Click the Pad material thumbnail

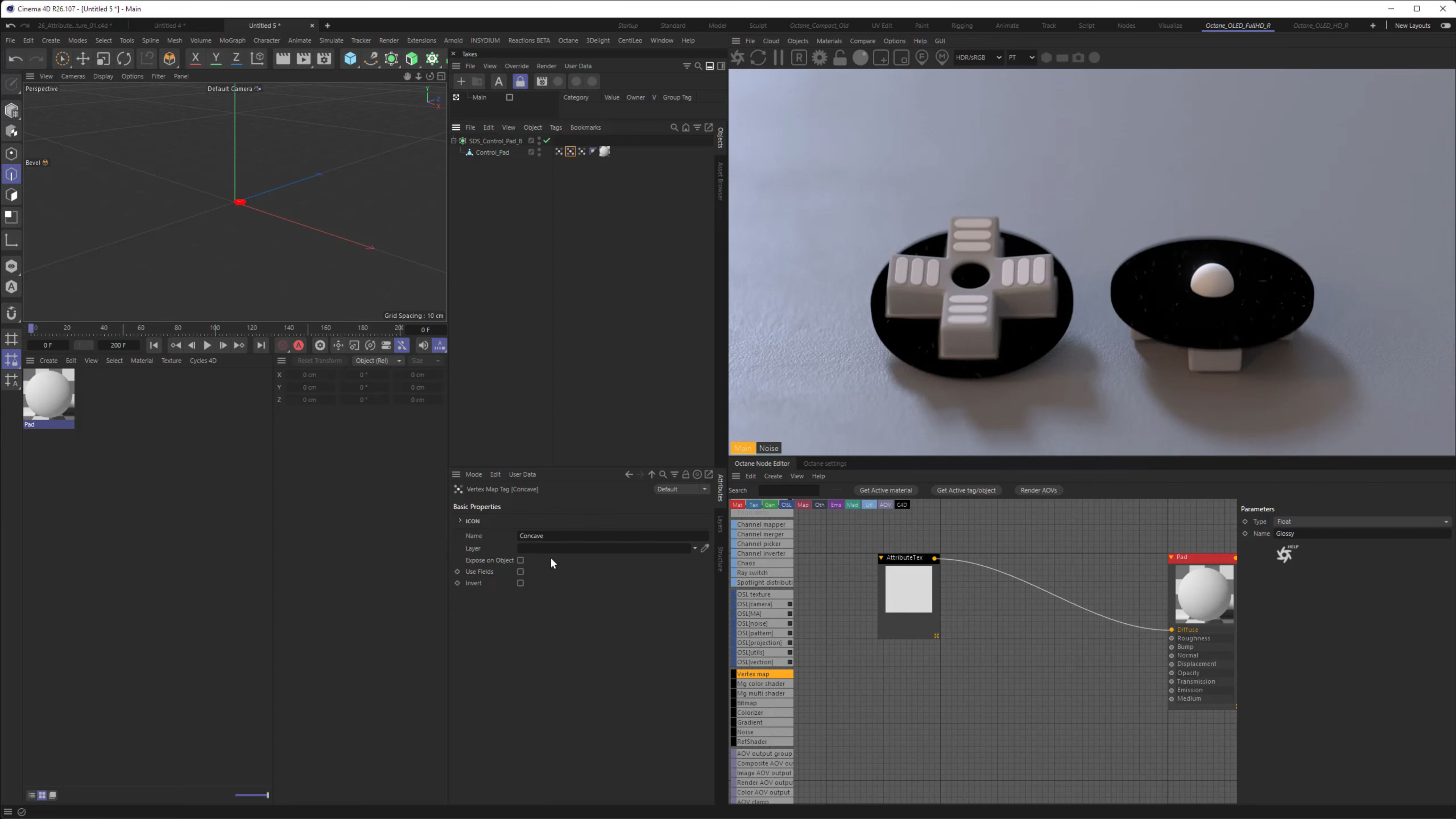(49, 394)
